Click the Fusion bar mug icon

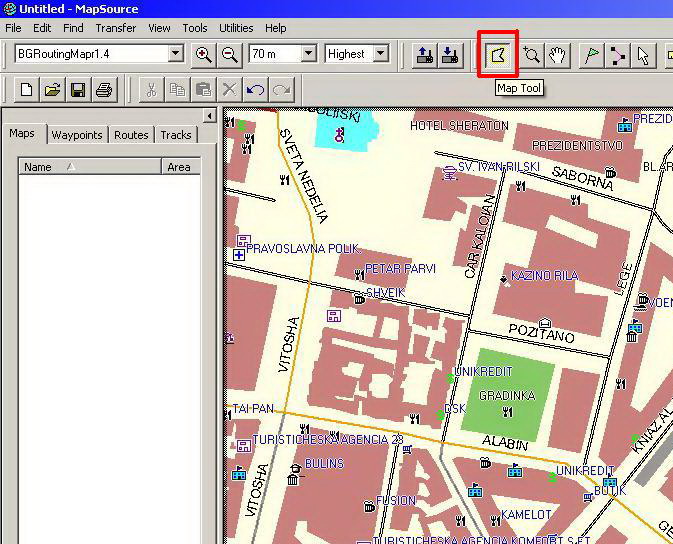coord(369,507)
